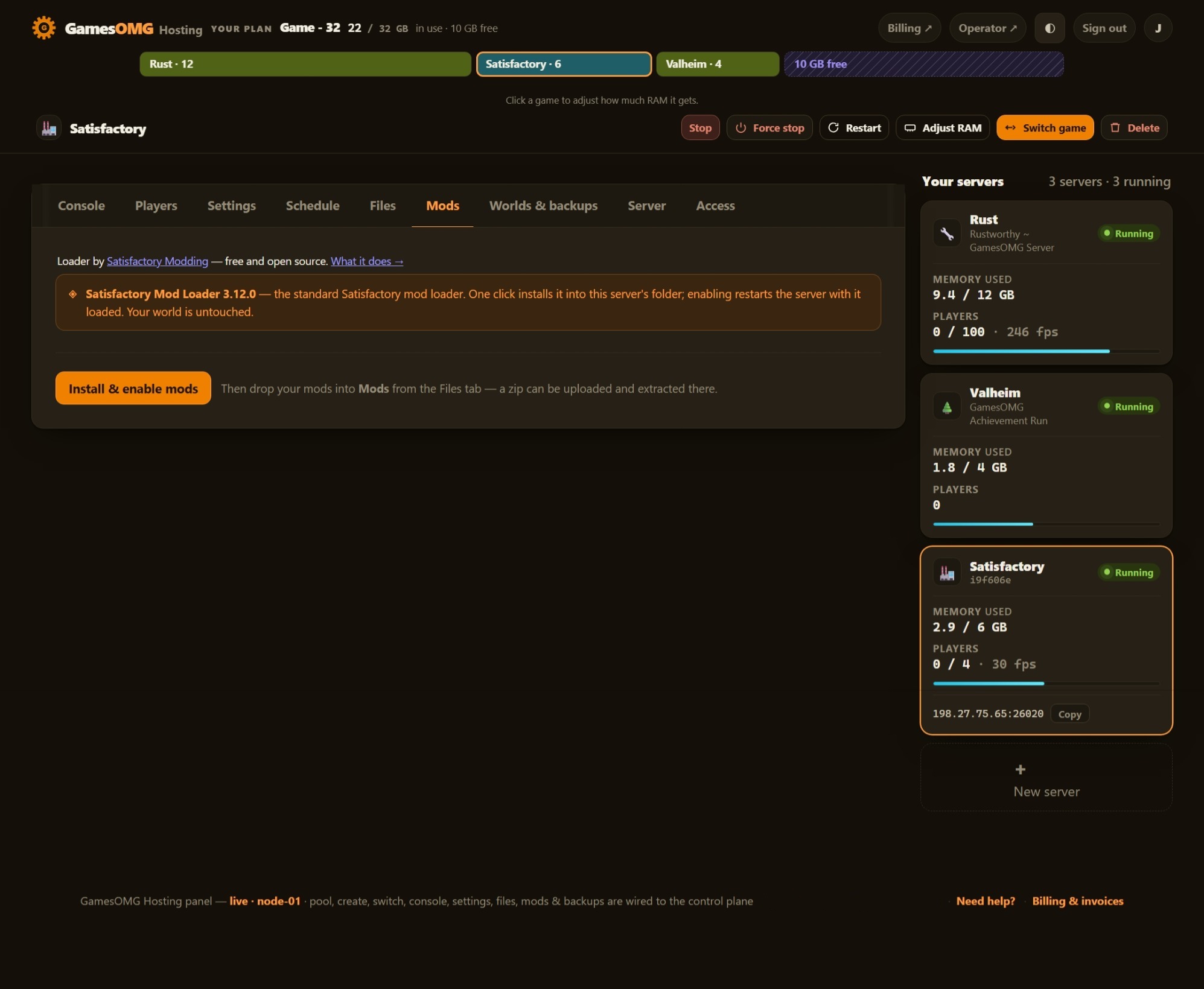Create a New server
Screen dimensions: 1204x989
(1046, 778)
